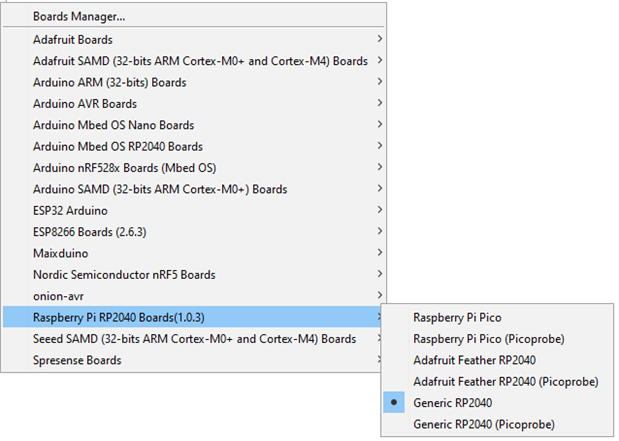This screenshot has height=441, width=619.
Task: Open ESP32 Arduino submenu
Action: tap(194, 210)
